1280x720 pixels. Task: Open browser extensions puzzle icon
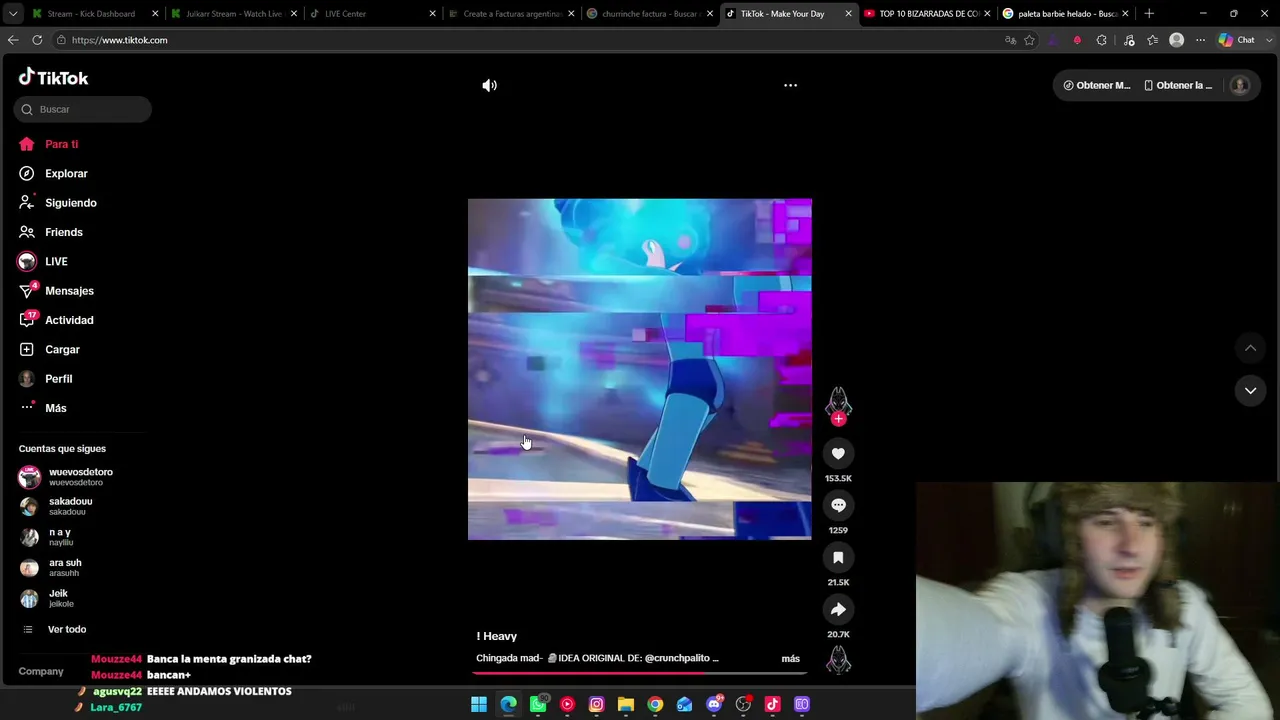(1101, 40)
